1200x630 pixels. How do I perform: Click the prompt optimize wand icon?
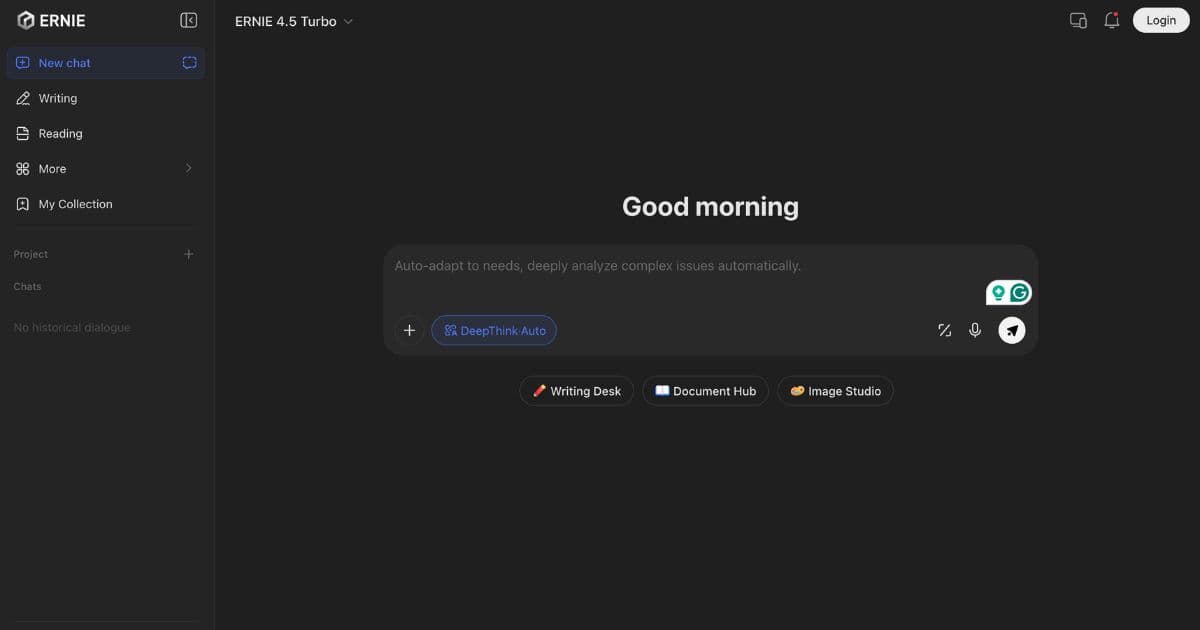coord(944,330)
